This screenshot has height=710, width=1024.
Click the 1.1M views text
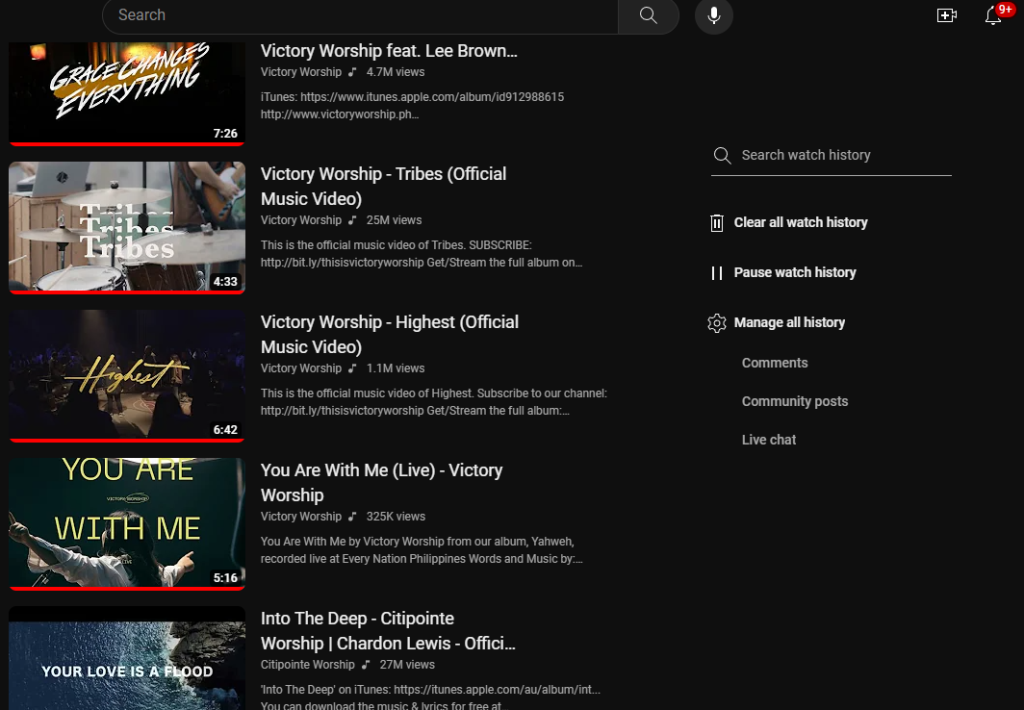point(395,368)
